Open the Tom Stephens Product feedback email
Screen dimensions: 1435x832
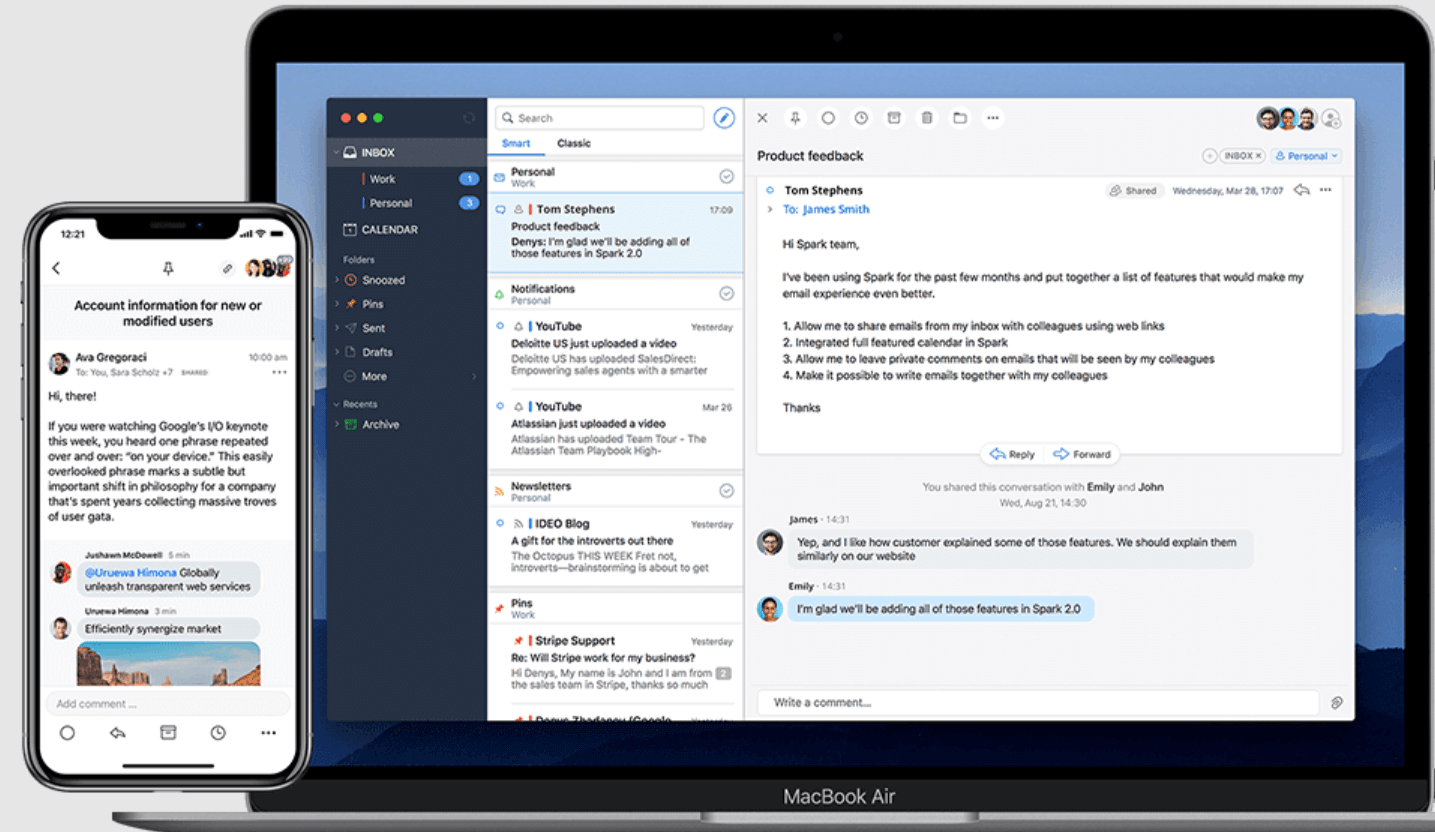click(615, 234)
